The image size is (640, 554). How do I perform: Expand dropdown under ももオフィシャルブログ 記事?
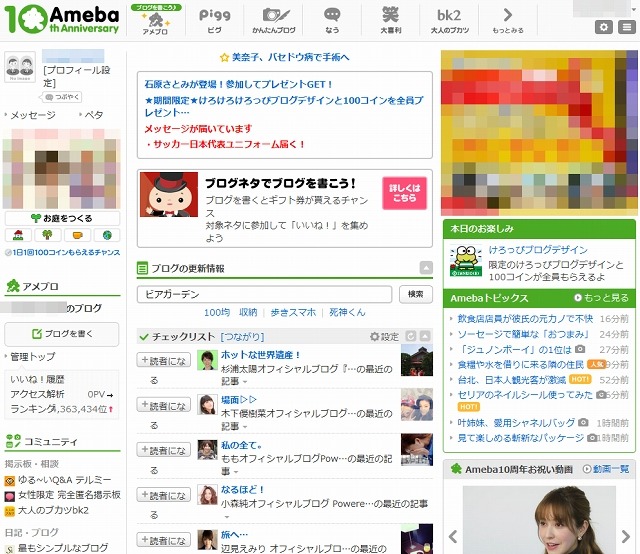pos(236,472)
